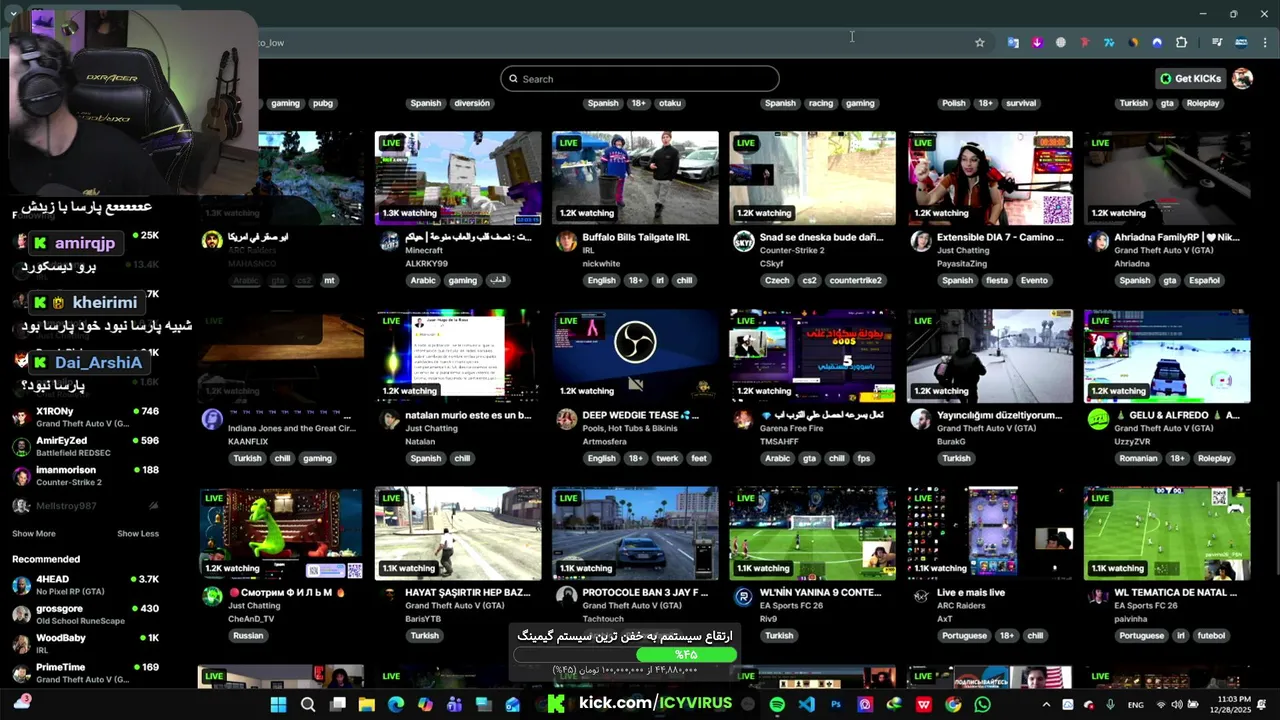This screenshot has width=1280, height=720.
Task: Open the Windows Start menu
Action: click(x=278, y=705)
